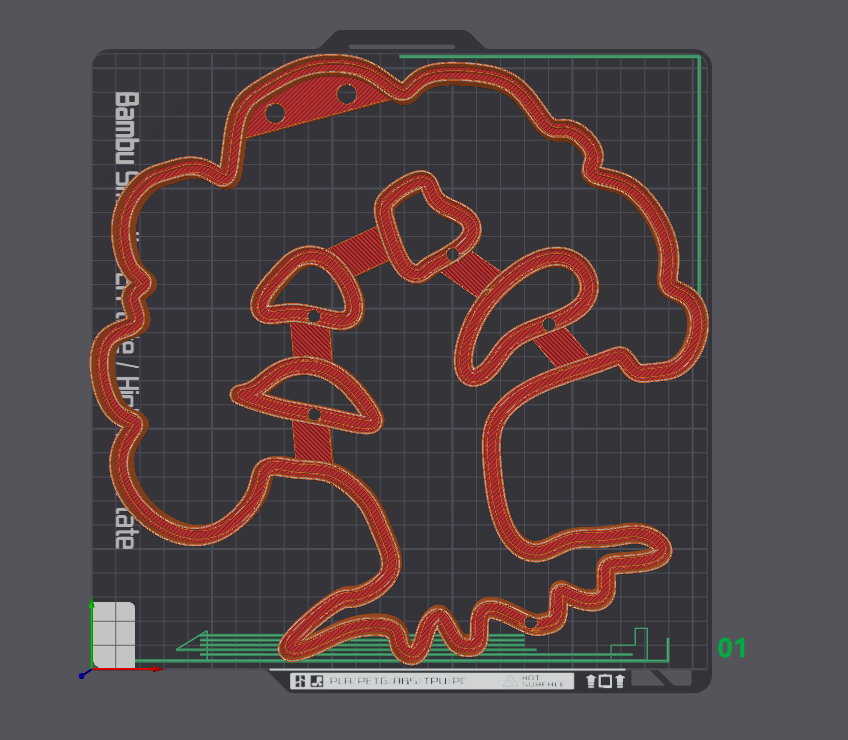Click the blue origin point of axis gizmo
The height and width of the screenshot is (740, 848).
click(x=82, y=676)
